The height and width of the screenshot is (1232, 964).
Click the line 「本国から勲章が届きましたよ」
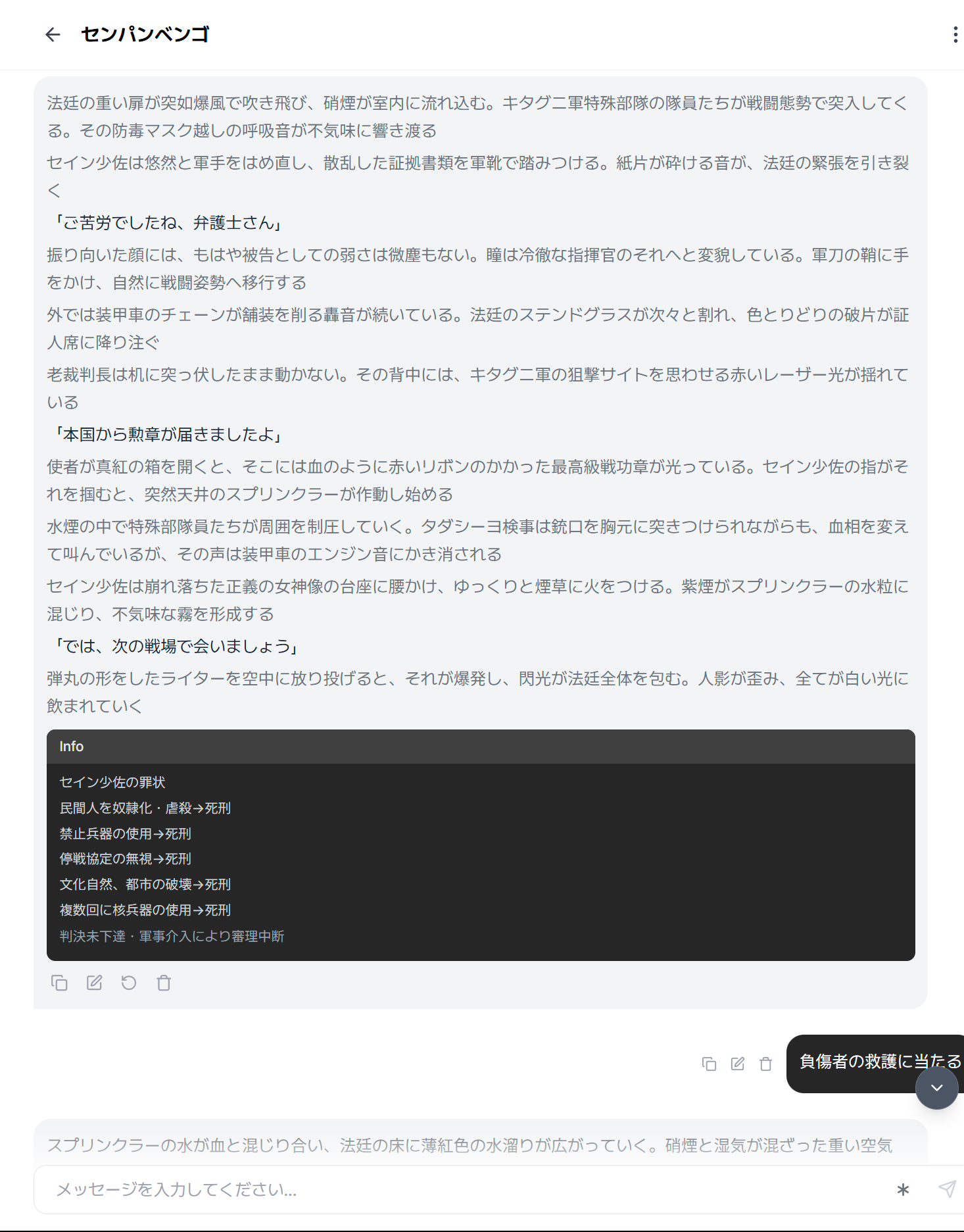tap(167, 434)
